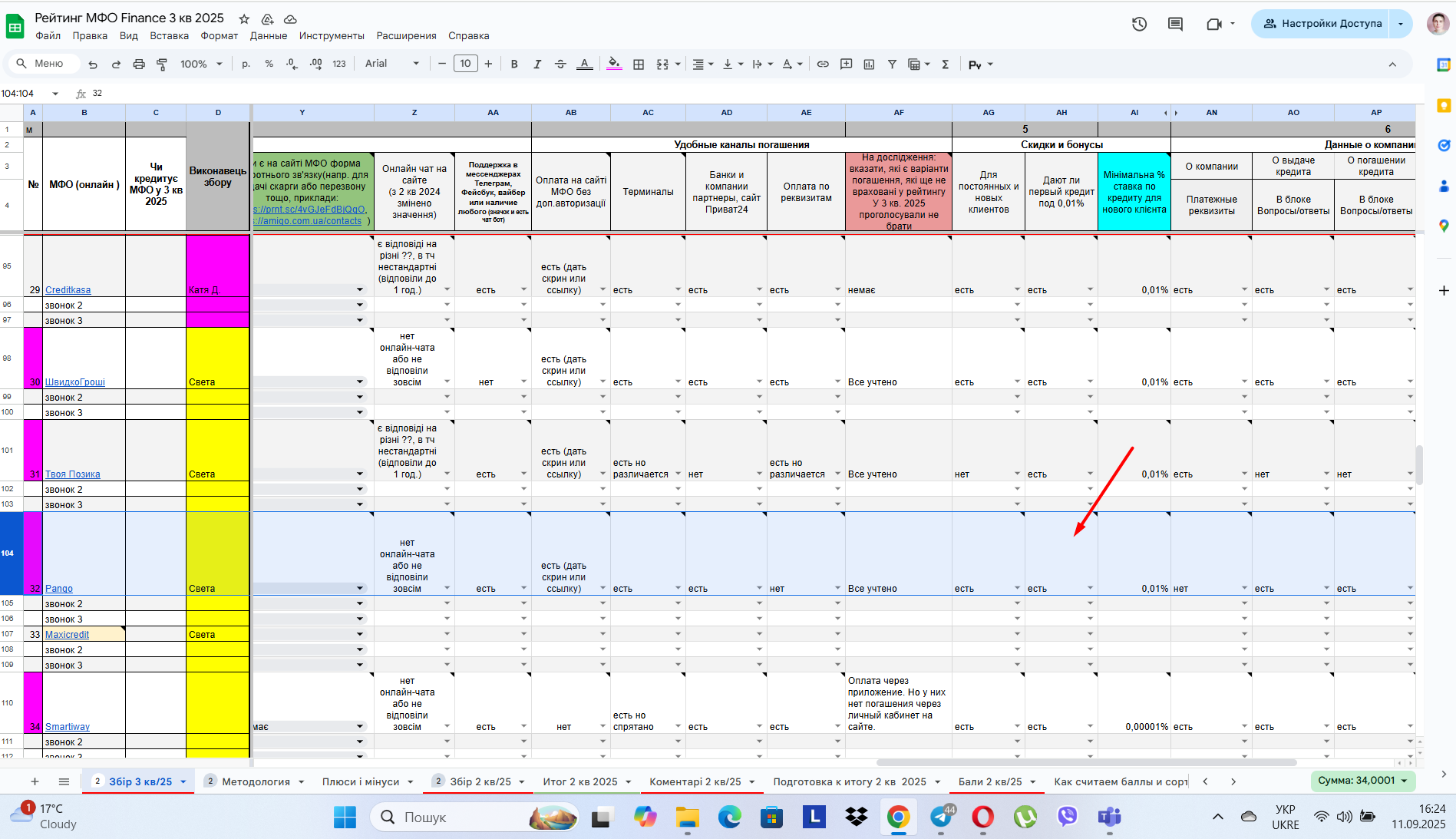Screen dimensions: 1456x839
Task: Toggle strikethrough formatting
Action: click(x=560, y=64)
